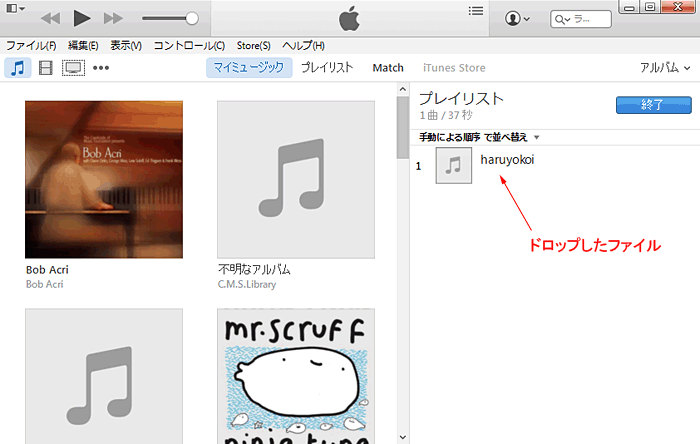Open the sidebar toggle menu icon
This screenshot has width=700, height=444.
[x=16, y=8]
